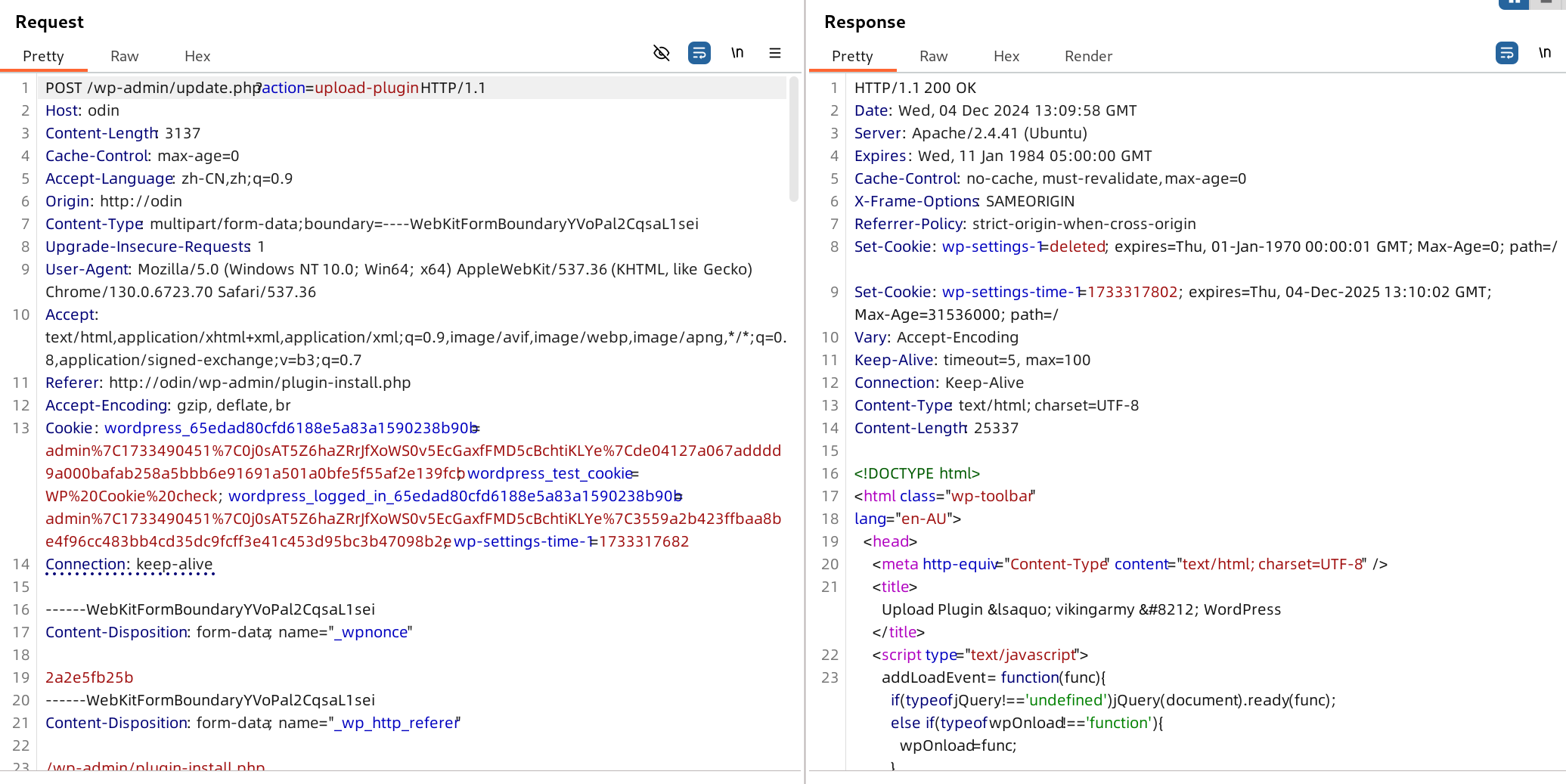Select the Accept-Encoding header in the request
Viewport: 1566px width, 784px height.
click(168, 405)
